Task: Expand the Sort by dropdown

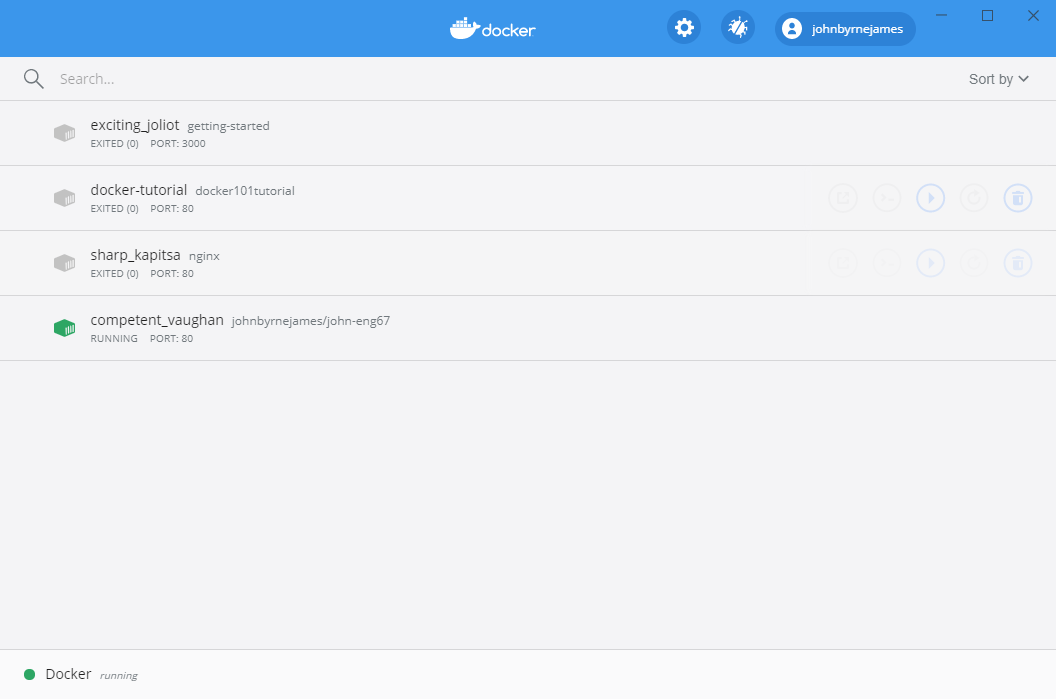Action: pyautogui.click(x=999, y=79)
